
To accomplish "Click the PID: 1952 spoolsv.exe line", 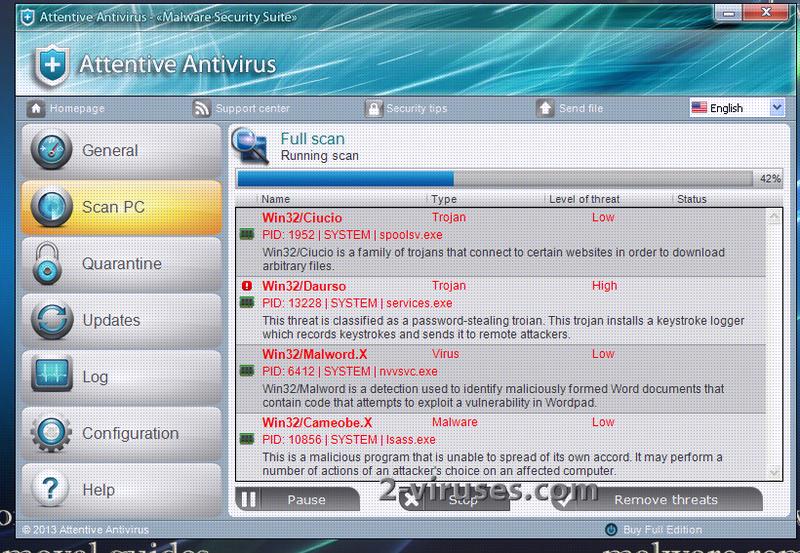I will tap(352, 235).
